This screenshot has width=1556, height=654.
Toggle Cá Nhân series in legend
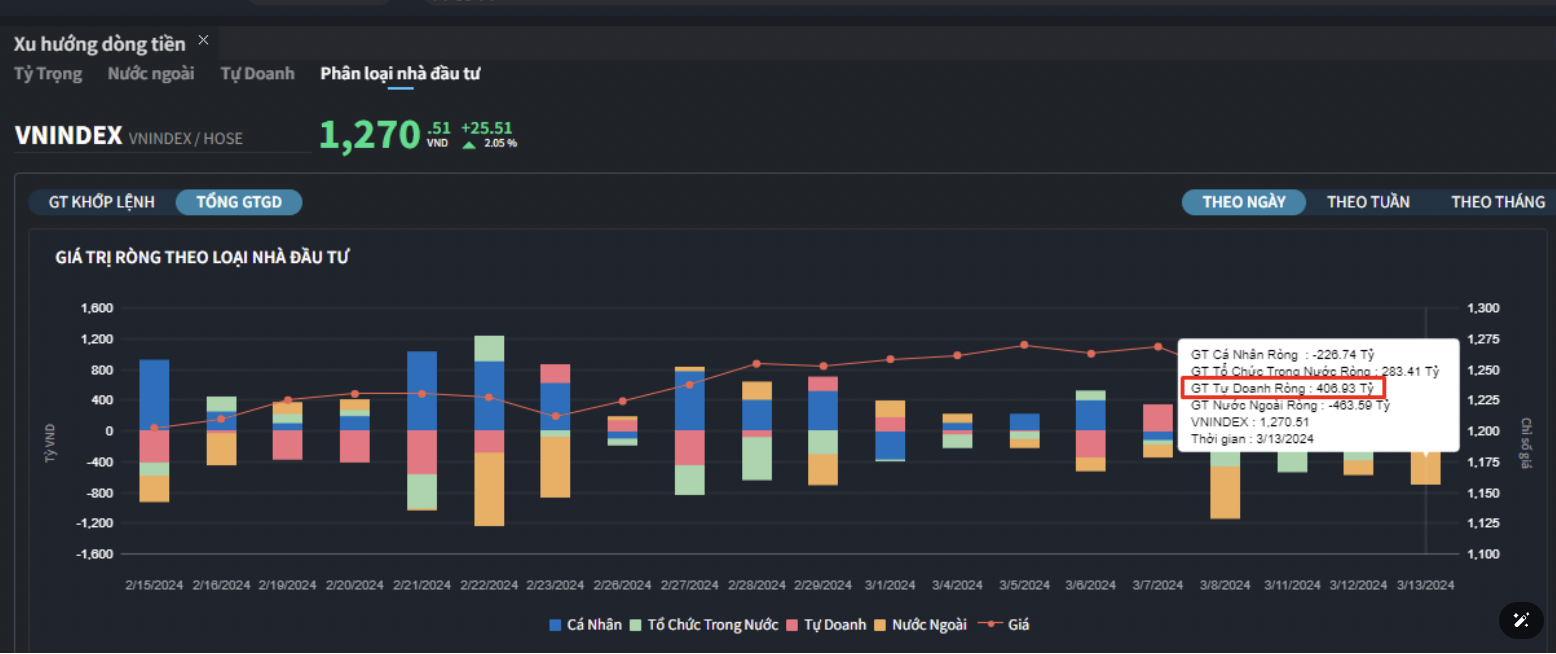(555, 625)
